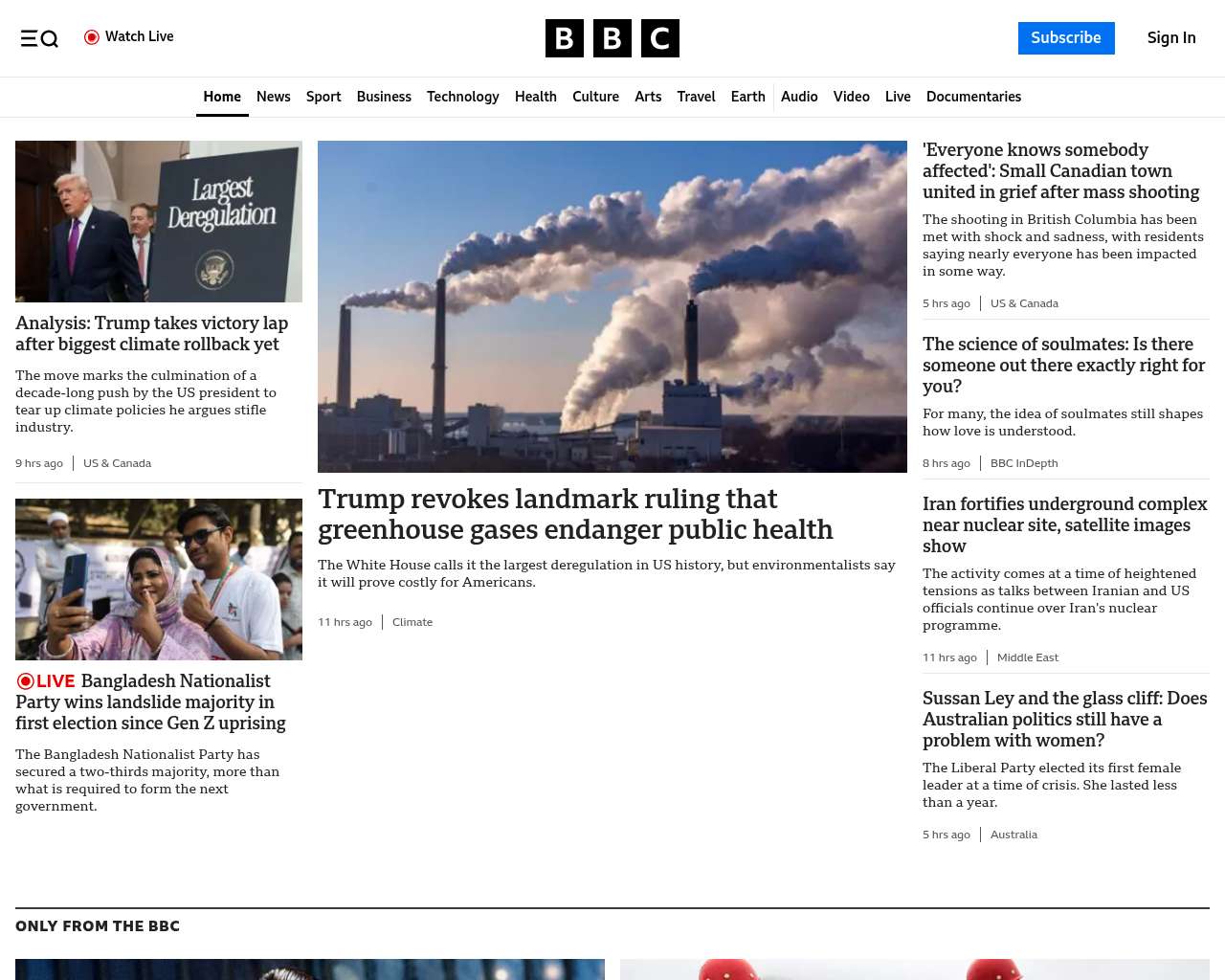Click the Climate tag under main story
1225x980 pixels.
[412, 622]
